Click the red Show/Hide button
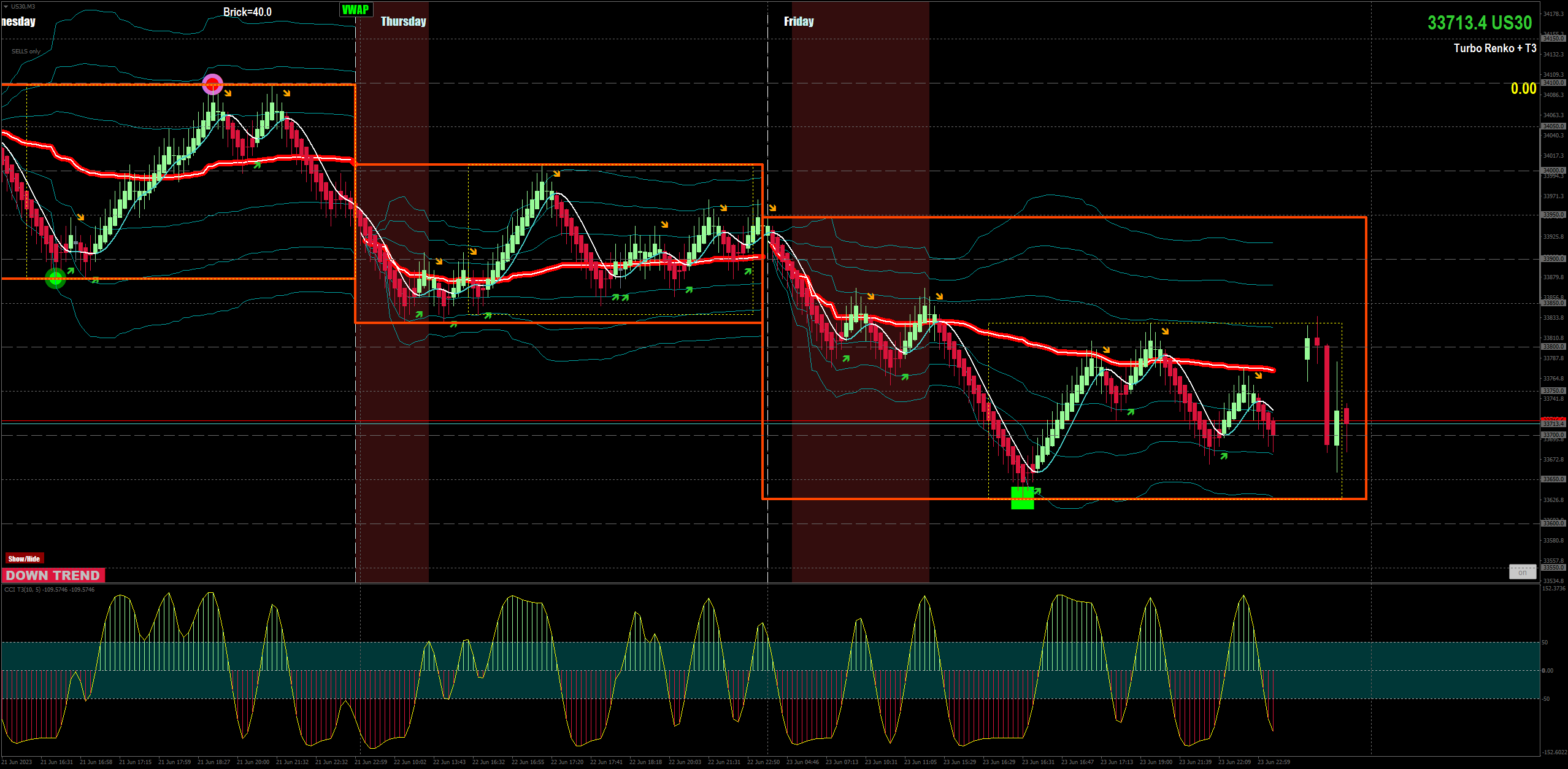 pos(24,558)
